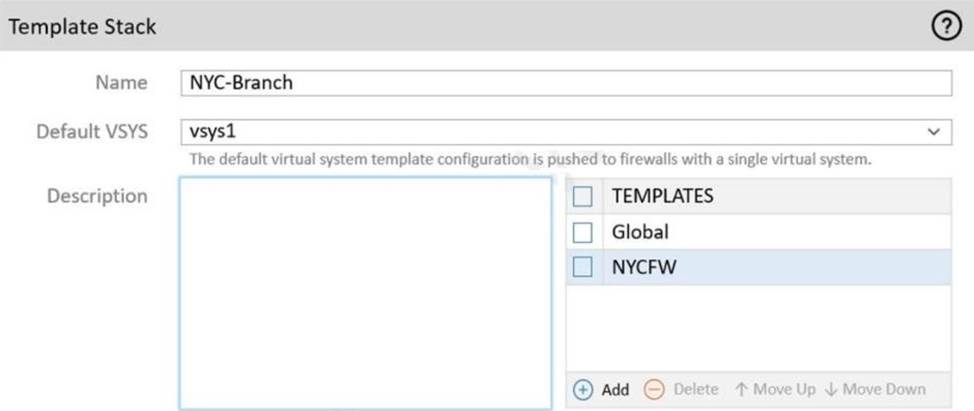Click inside the Description text area

point(365,293)
